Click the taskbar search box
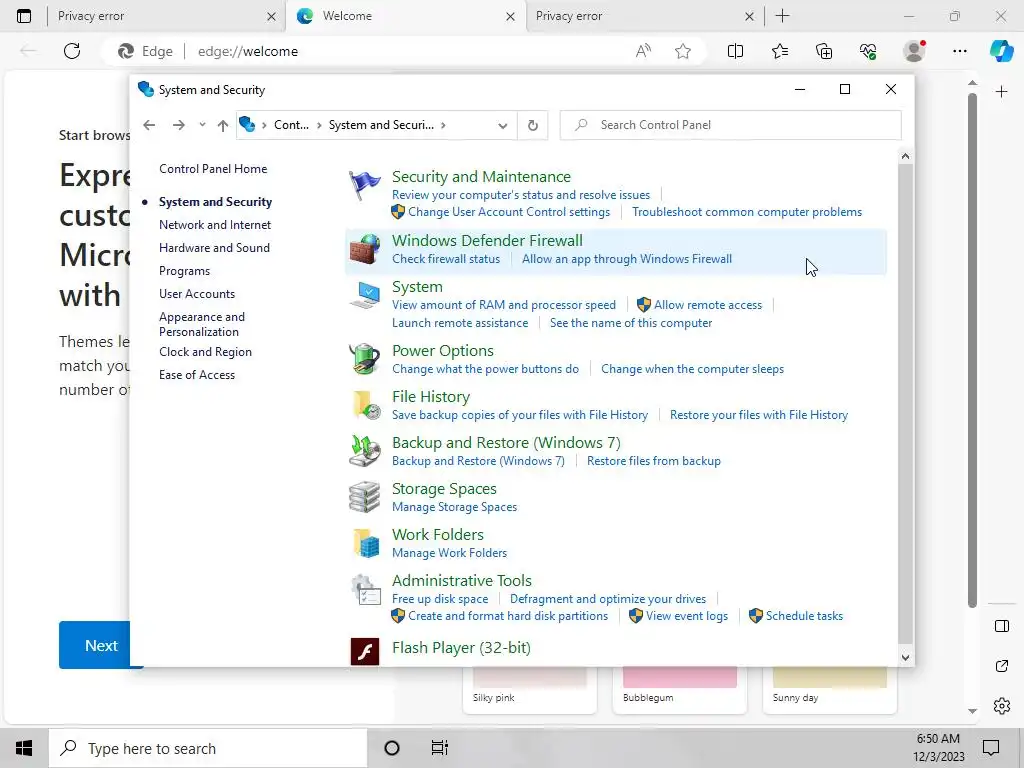The image size is (1024, 768). [208, 748]
